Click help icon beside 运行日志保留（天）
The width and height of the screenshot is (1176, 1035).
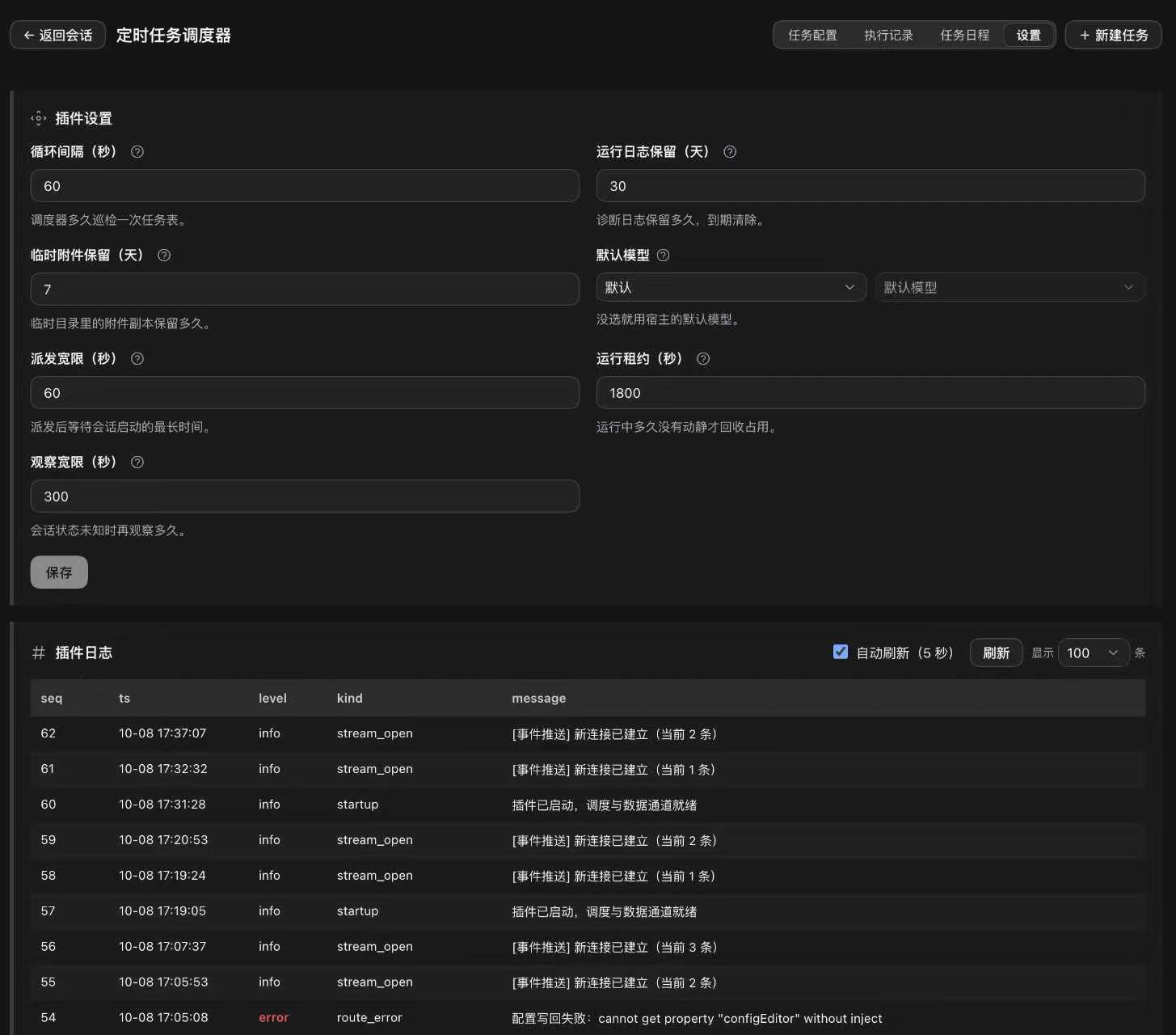click(730, 152)
